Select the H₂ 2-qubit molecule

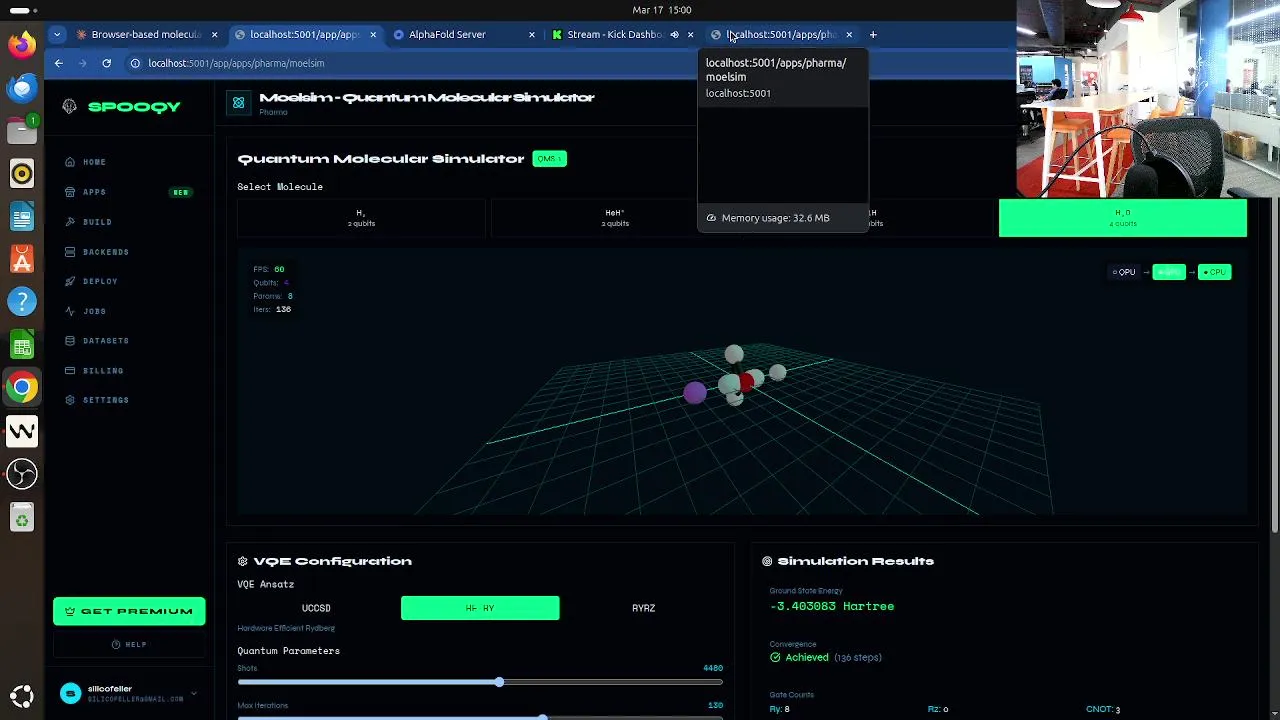(x=361, y=218)
